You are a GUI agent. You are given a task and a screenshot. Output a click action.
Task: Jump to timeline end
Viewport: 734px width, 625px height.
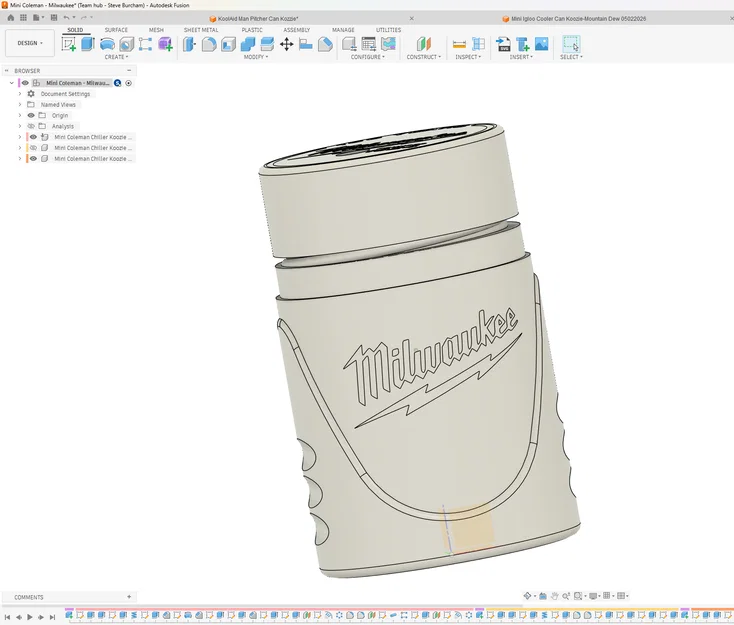(52, 618)
